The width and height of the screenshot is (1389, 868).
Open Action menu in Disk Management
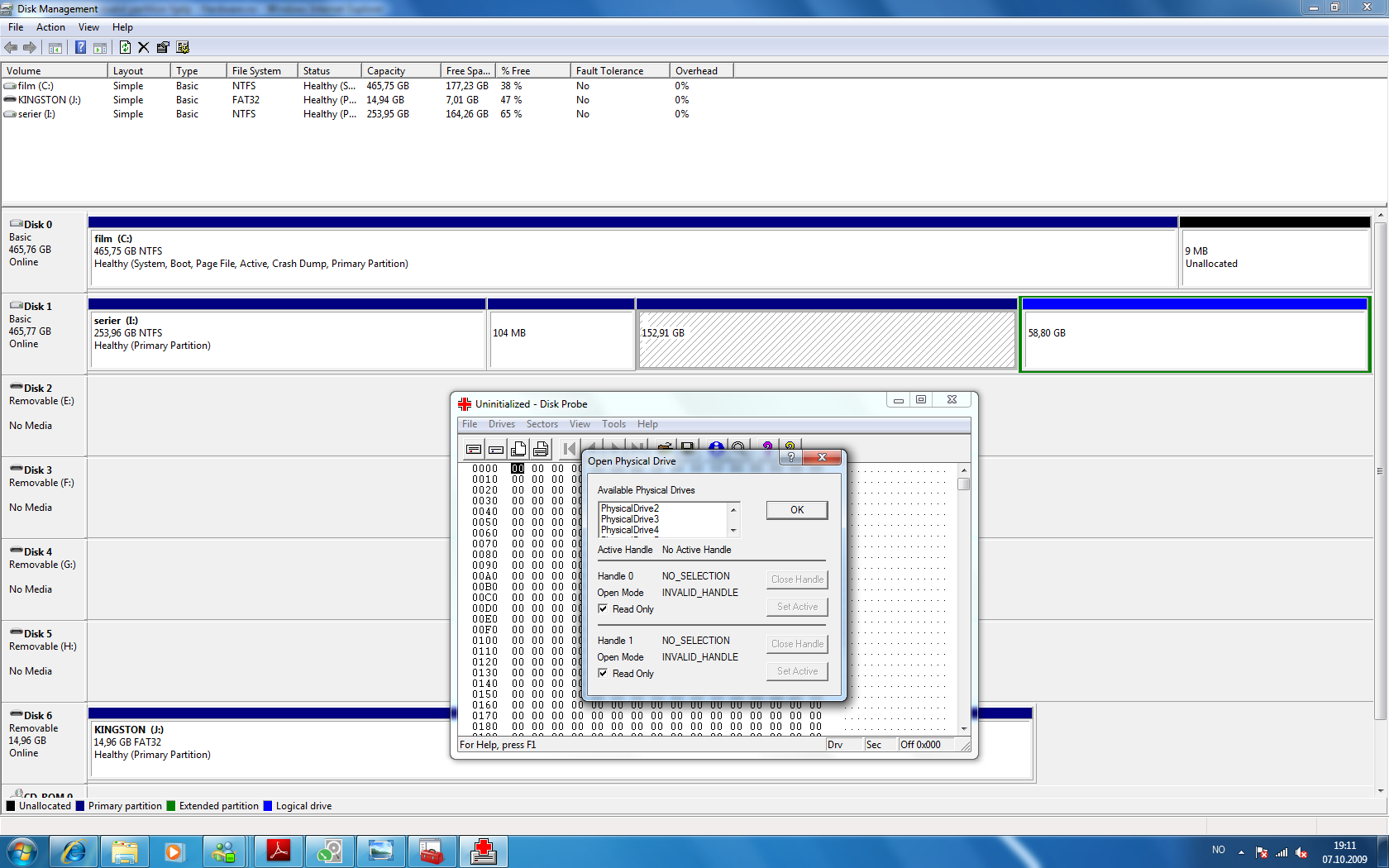point(50,27)
